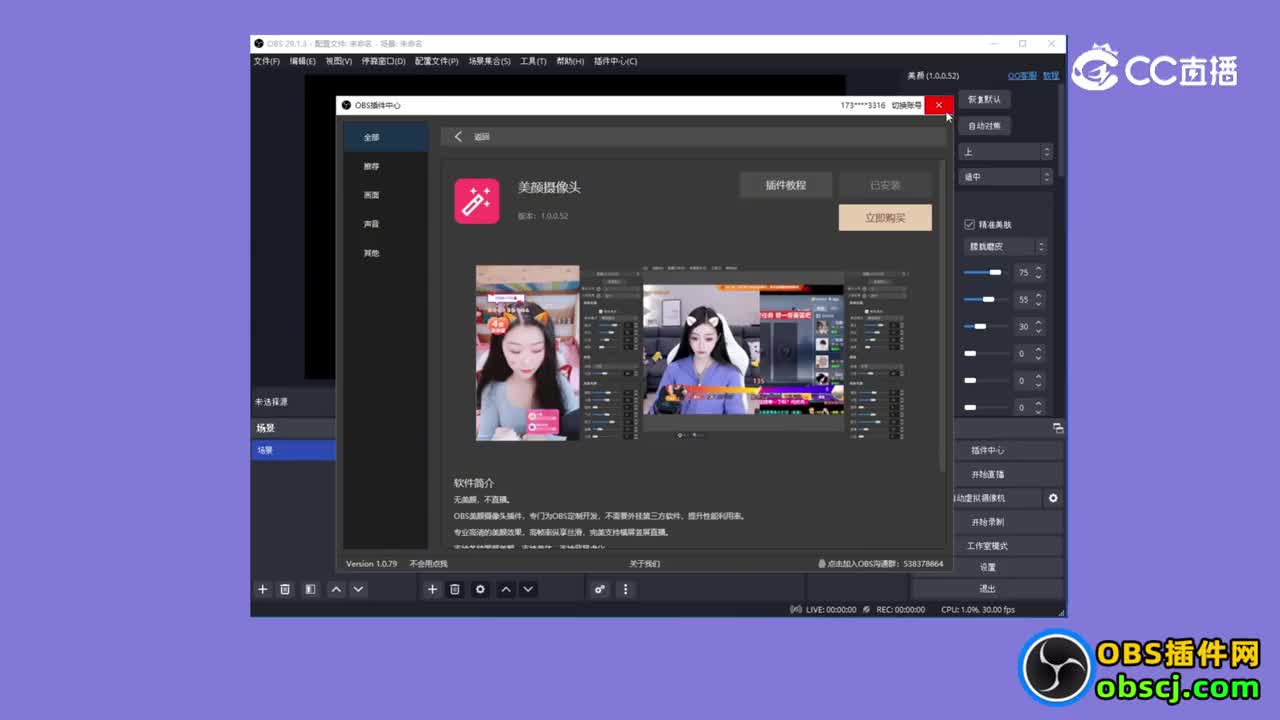Delete selected scene with trash icon
This screenshot has width=1280, height=720.
(285, 590)
